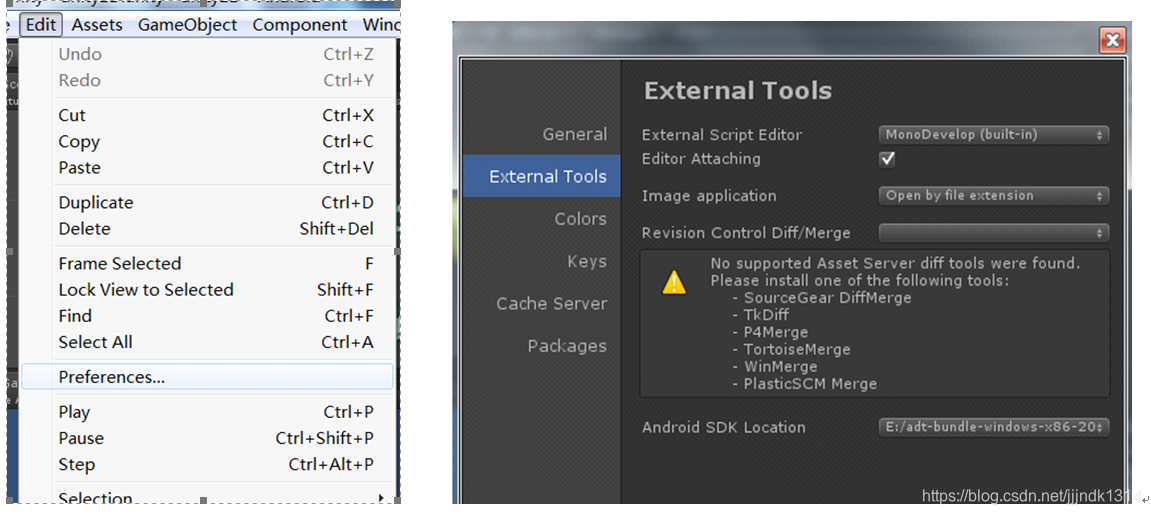Click TortoiseMerge list text
The image size is (1151, 515).
coord(796,349)
